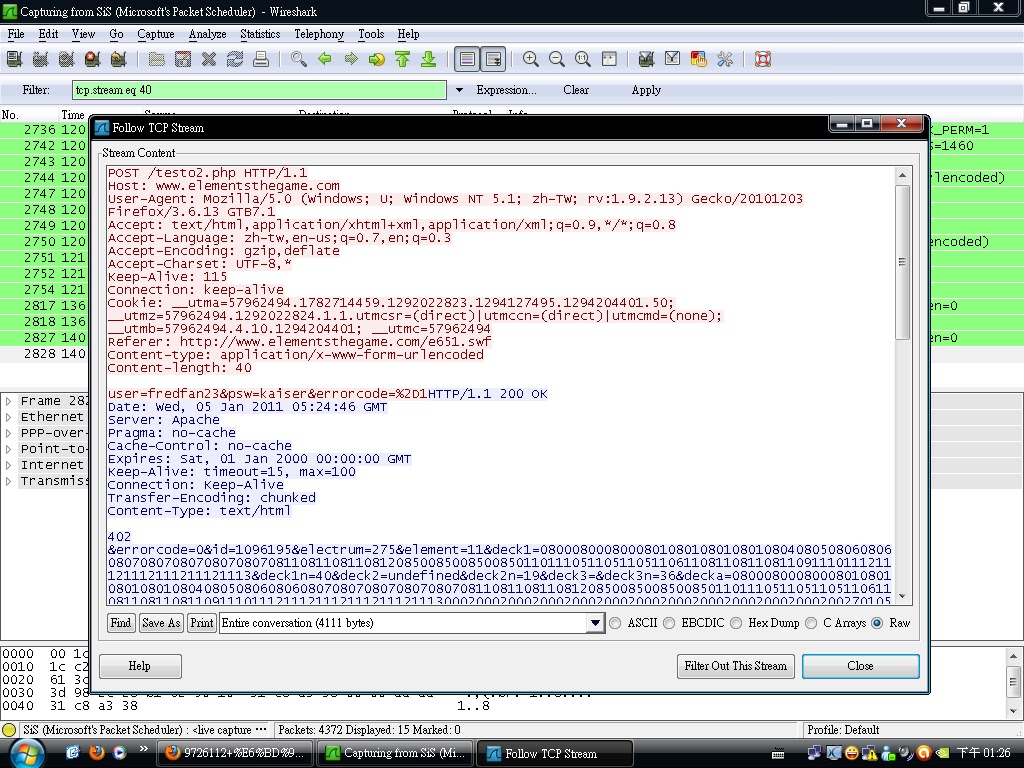
Task: Toggle auto scroll in live capture
Action: (x=493, y=59)
